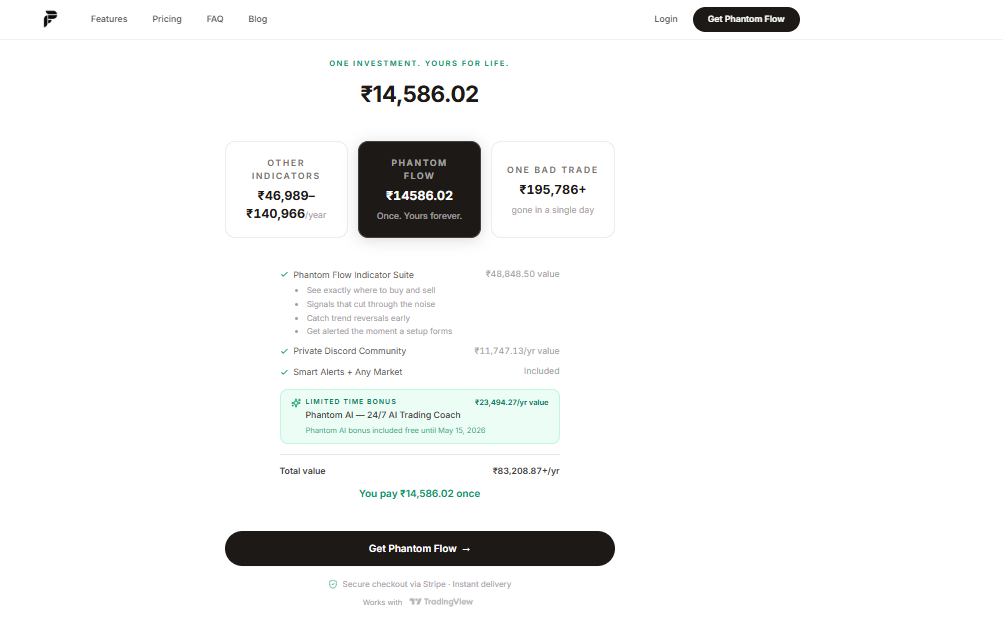Select the One Bad Trade card

click(553, 189)
